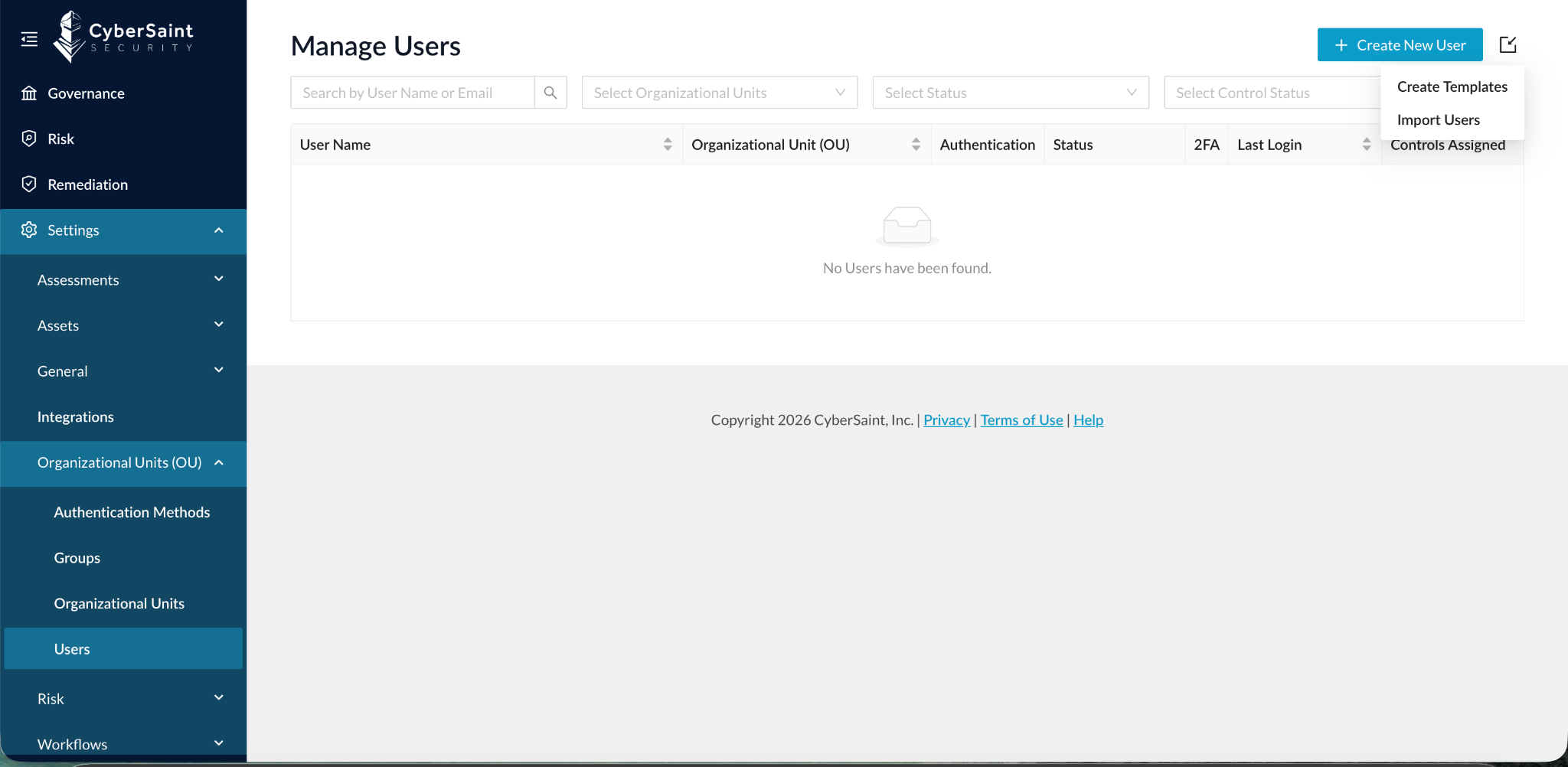The width and height of the screenshot is (1568, 767).
Task: Sort by User Name column arrows
Action: pyautogui.click(x=668, y=145)
